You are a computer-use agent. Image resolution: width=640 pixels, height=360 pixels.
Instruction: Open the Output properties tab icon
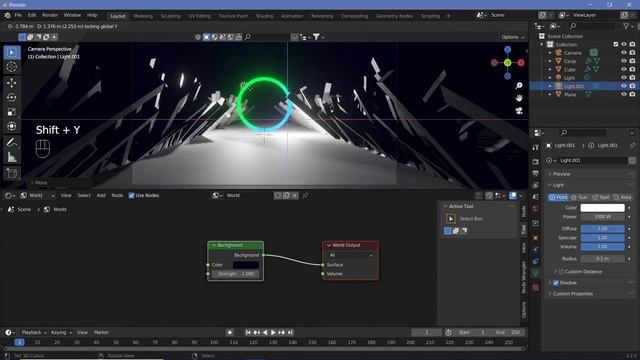[536, 174]
